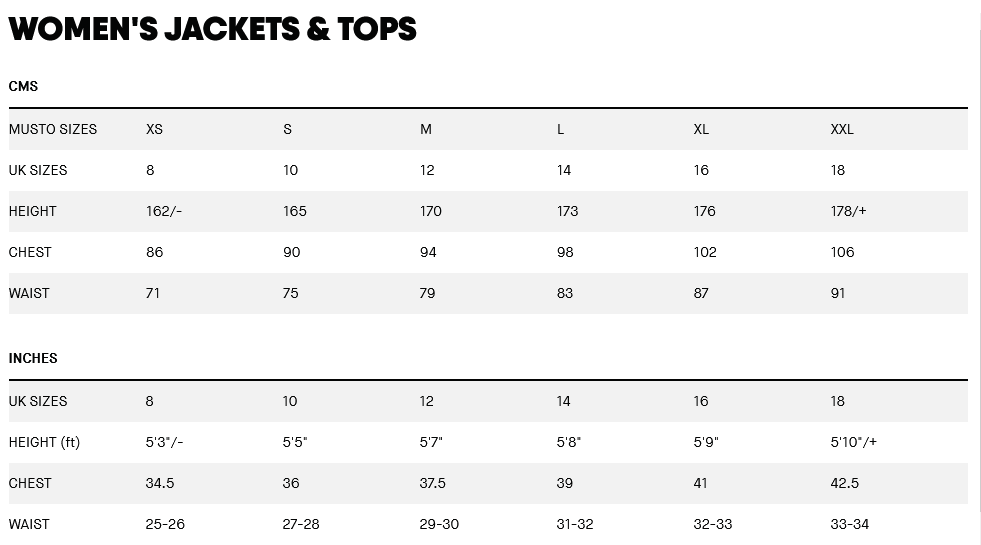This screenshot has width=981, height=545.
Task: Choose the XS Musto size header
Action: [x=154, y=129]
